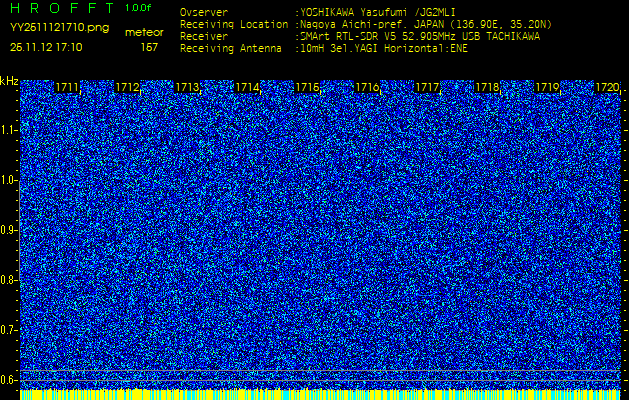
Task: Click the 1.1 frequency axis label
Action: coord(7,130)
